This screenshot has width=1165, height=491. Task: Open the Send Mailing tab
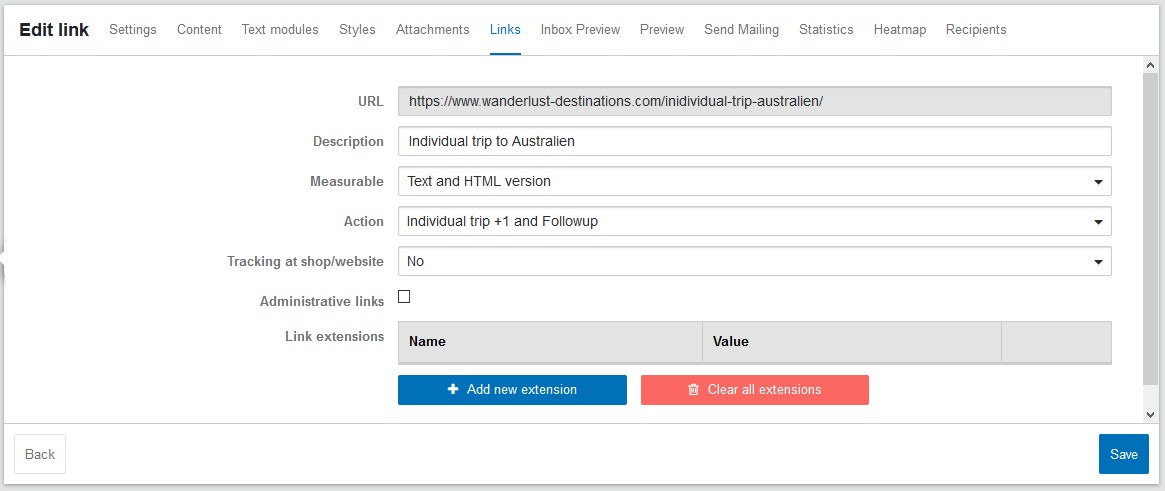tap(741, 30)
